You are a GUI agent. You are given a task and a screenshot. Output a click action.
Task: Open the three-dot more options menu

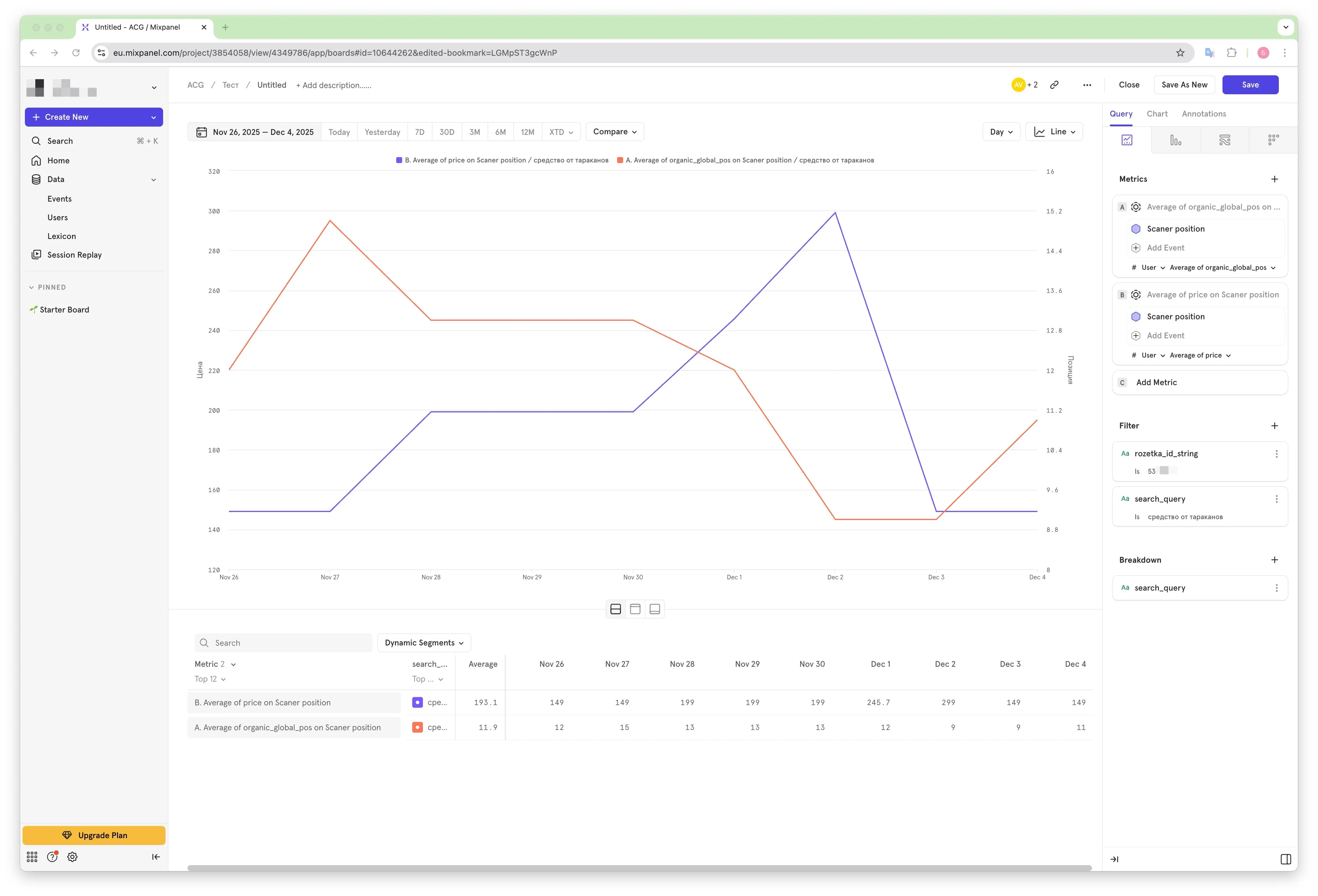(1087, 85)
